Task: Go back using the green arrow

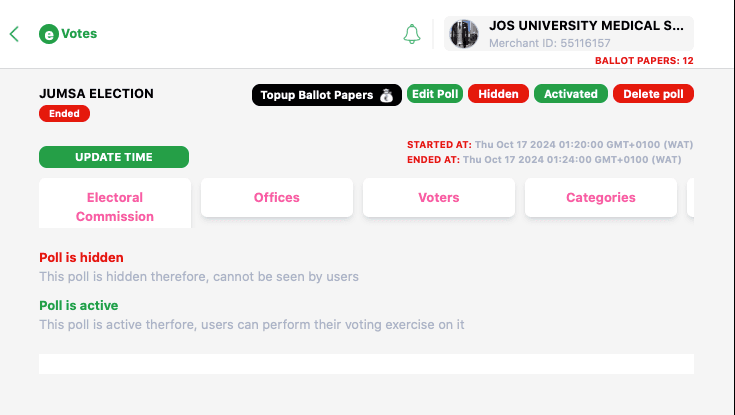Action: tap(14, 34)
